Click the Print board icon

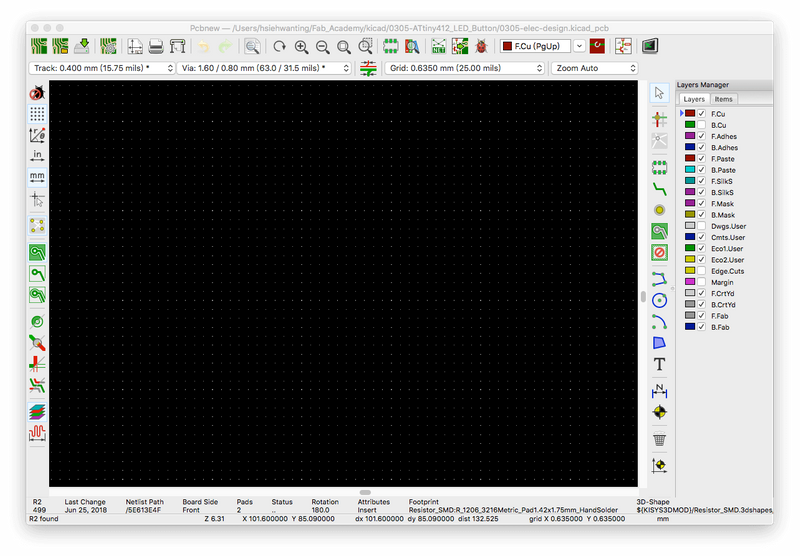pyautogui.click(x=156, y=46)
